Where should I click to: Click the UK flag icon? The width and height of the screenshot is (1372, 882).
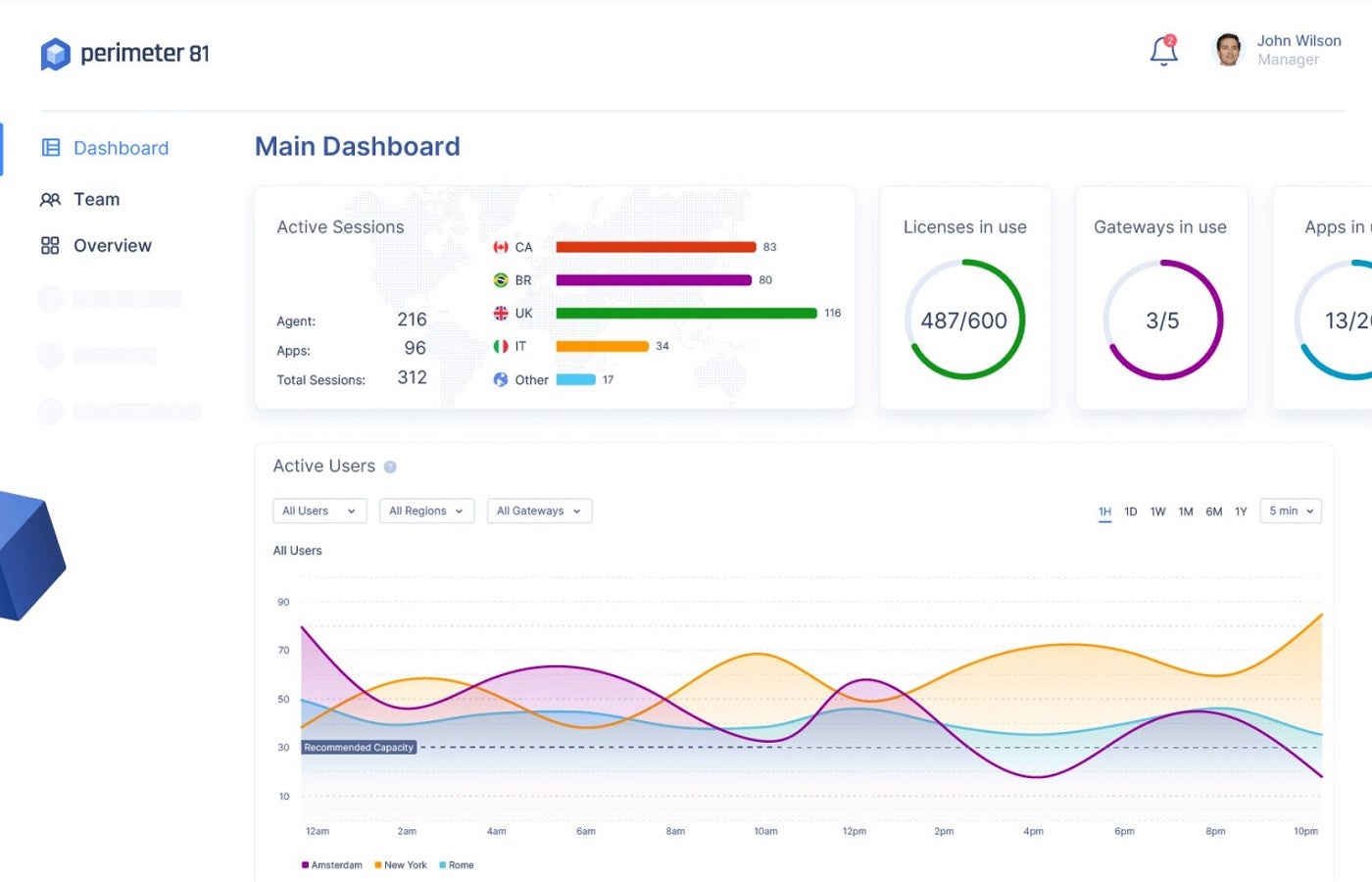pos(501,314)
